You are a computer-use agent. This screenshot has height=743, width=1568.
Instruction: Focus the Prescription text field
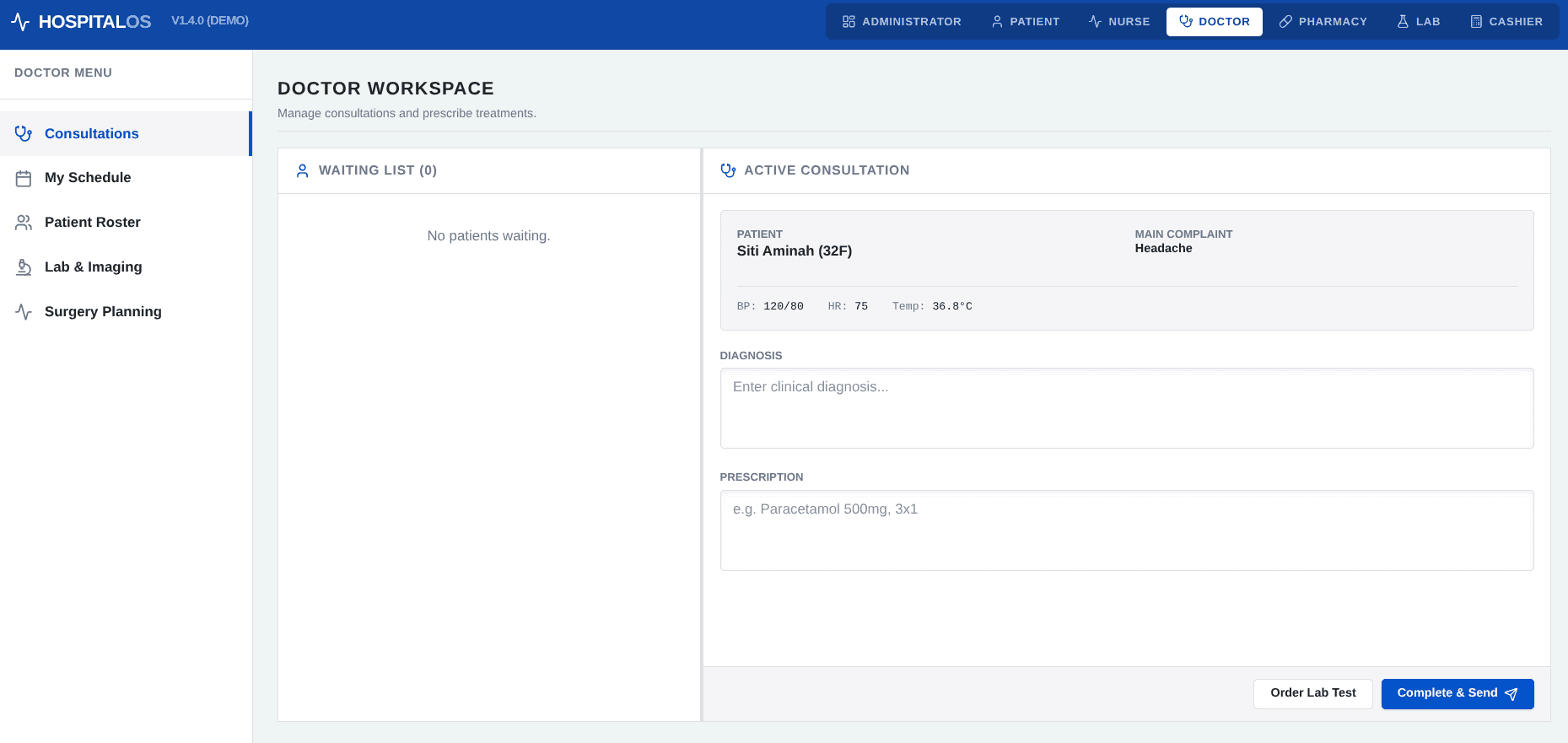click(x=1127, y=530)
